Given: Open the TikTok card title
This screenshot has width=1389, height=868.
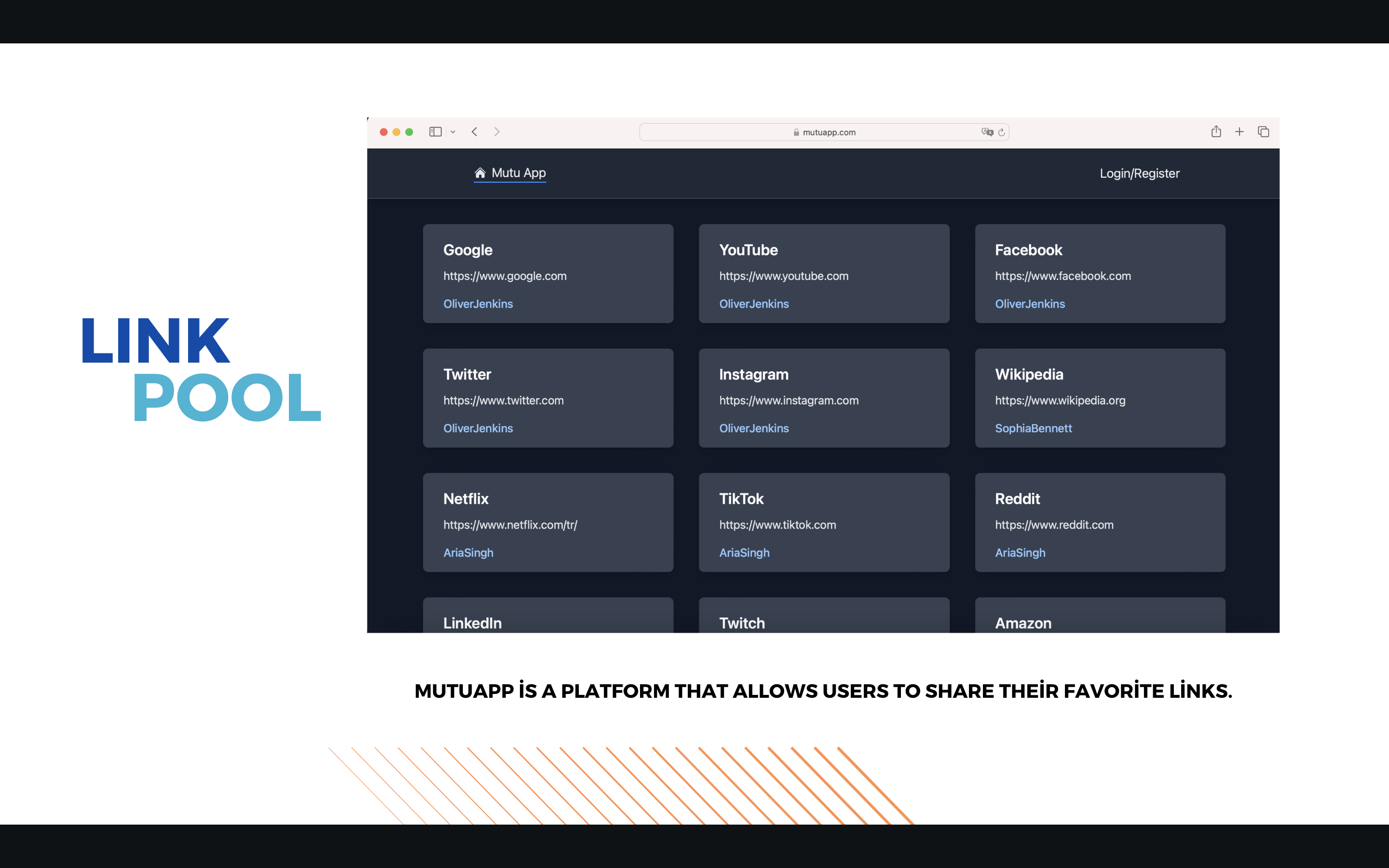Looking at the screenshot, I should tap(741, 499).
